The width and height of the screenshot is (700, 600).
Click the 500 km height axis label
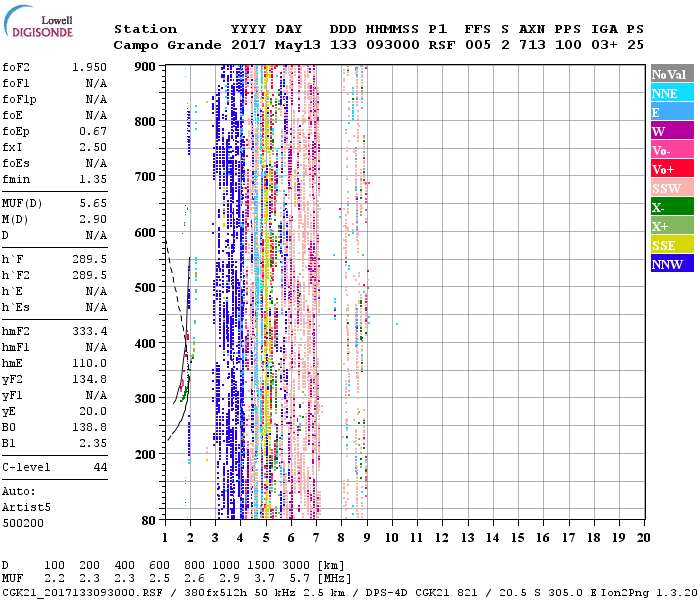[x=145, y=288]
